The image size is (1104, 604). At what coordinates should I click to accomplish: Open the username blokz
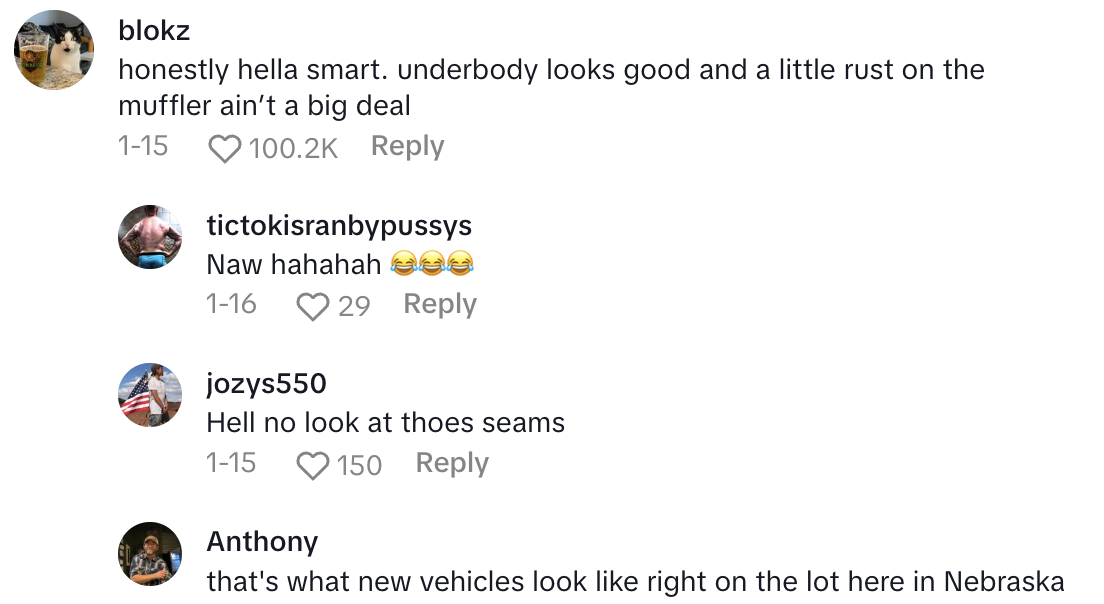point(155,30)
